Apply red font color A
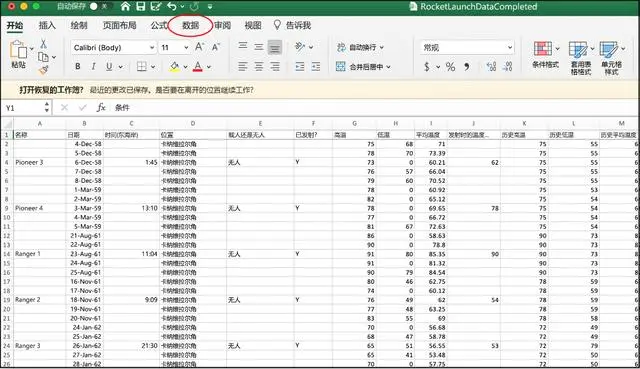The height and width of the screenshot is (369, 640). (198, 67)
